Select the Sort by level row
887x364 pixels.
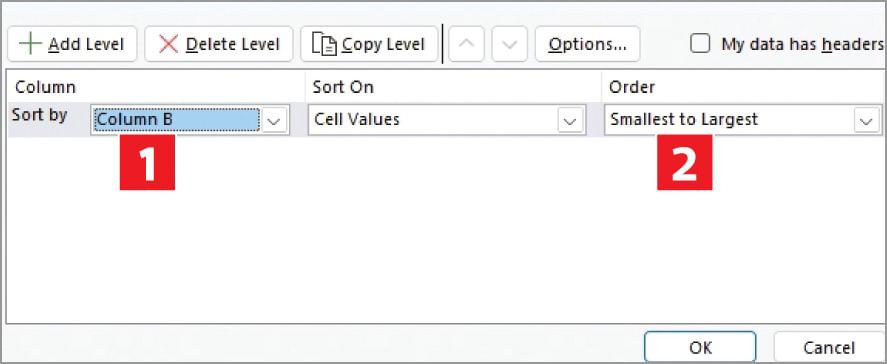point(445,119)
